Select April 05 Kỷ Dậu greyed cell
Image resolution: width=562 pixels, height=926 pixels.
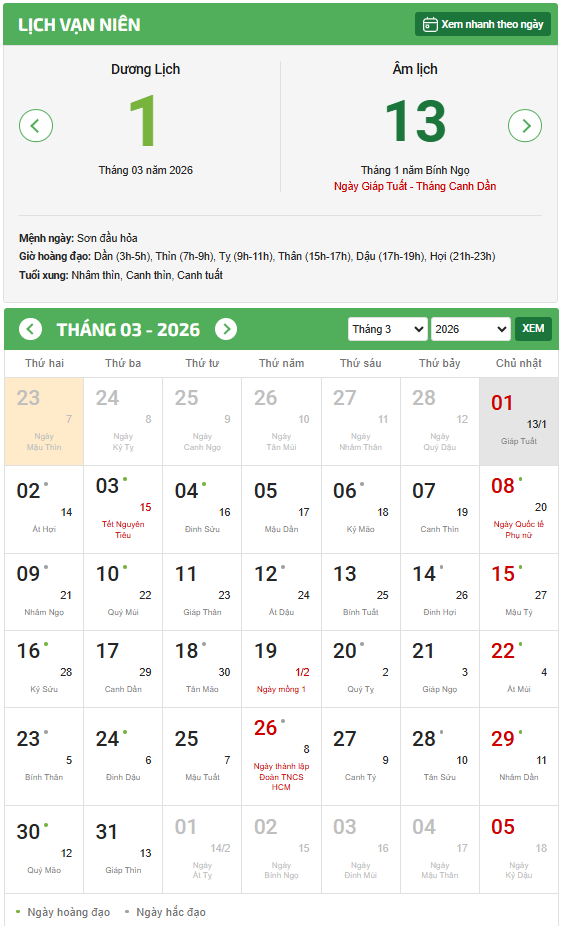click(x=519, y=850)
